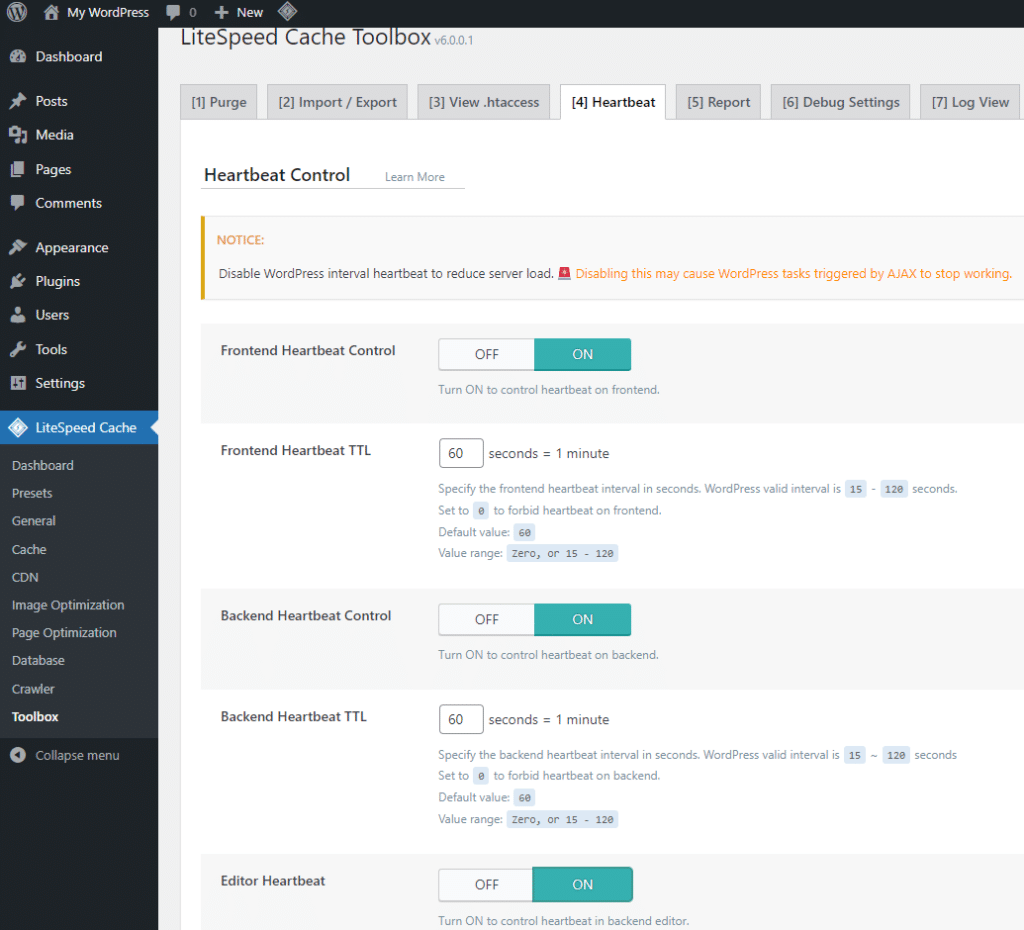
Task: Turn Backend Heartbeat Control OFF
Action: (x=487, y=619)
